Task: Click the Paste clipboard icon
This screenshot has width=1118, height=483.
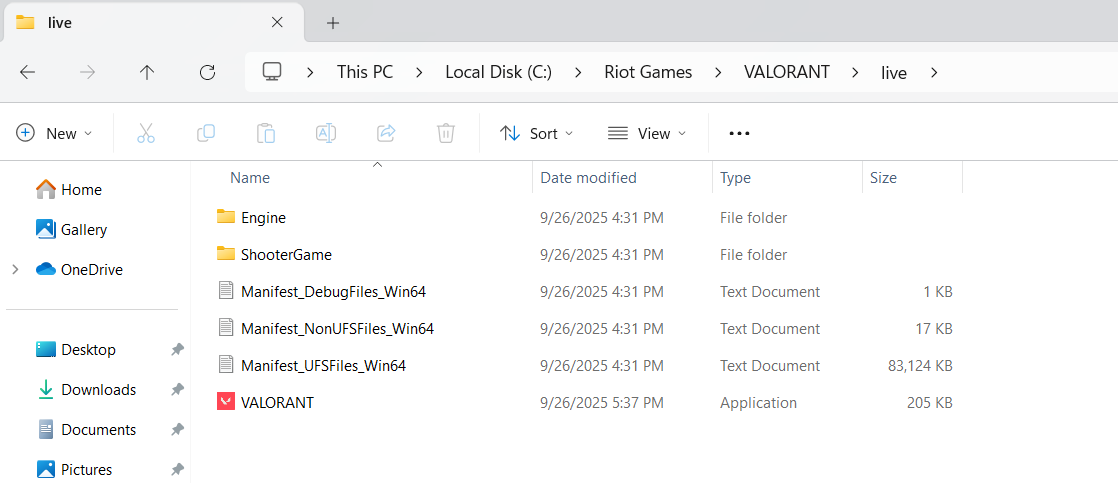Action: (x=266, y=133)
